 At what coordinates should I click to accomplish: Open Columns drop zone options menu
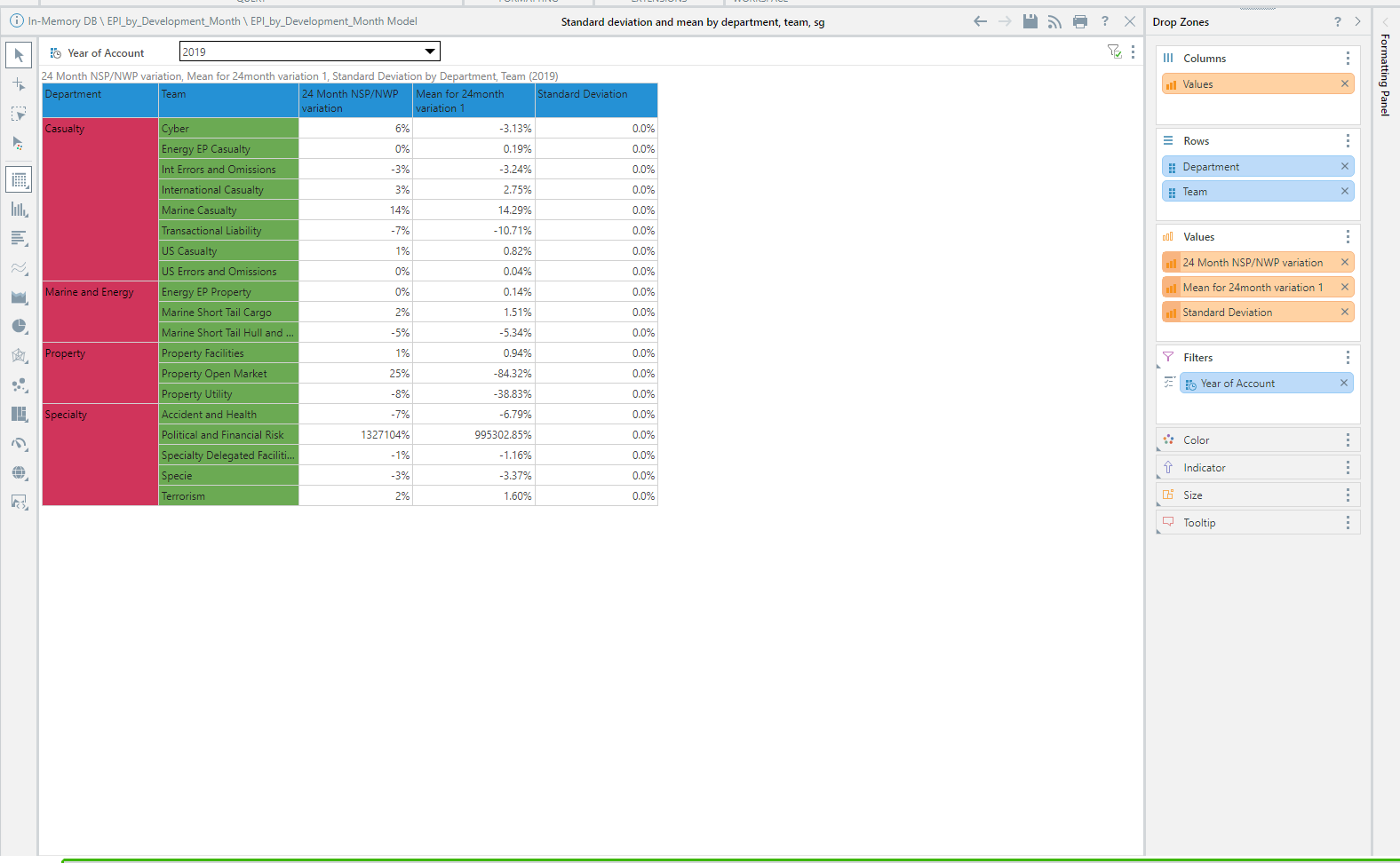pyautogui.click(x=1348, y=59)
